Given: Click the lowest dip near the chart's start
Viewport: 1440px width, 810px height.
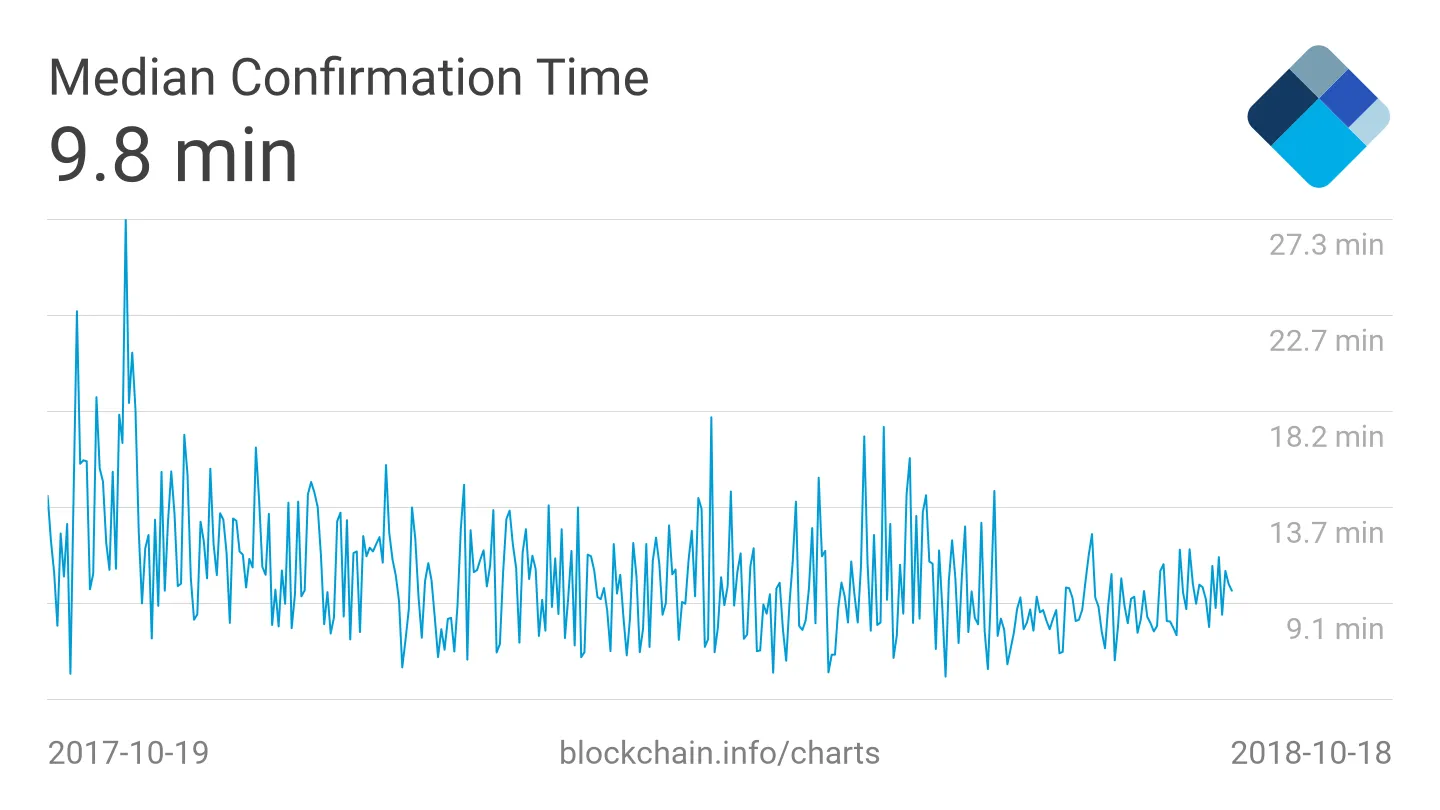Looking at the screenshot, I should pos(70,673).
